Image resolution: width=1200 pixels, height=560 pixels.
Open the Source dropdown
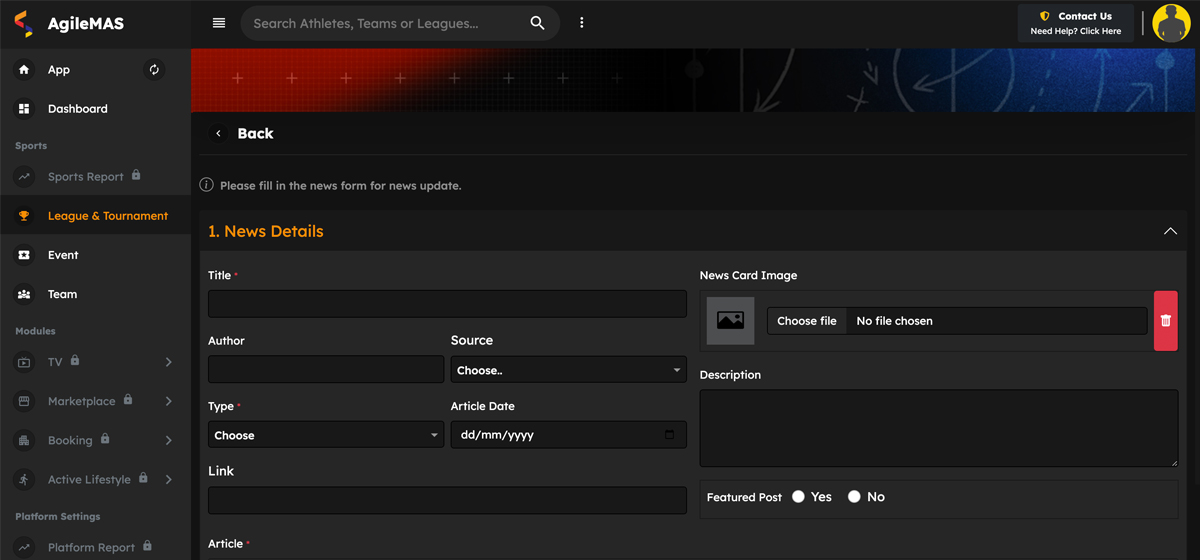pos(568,370)
